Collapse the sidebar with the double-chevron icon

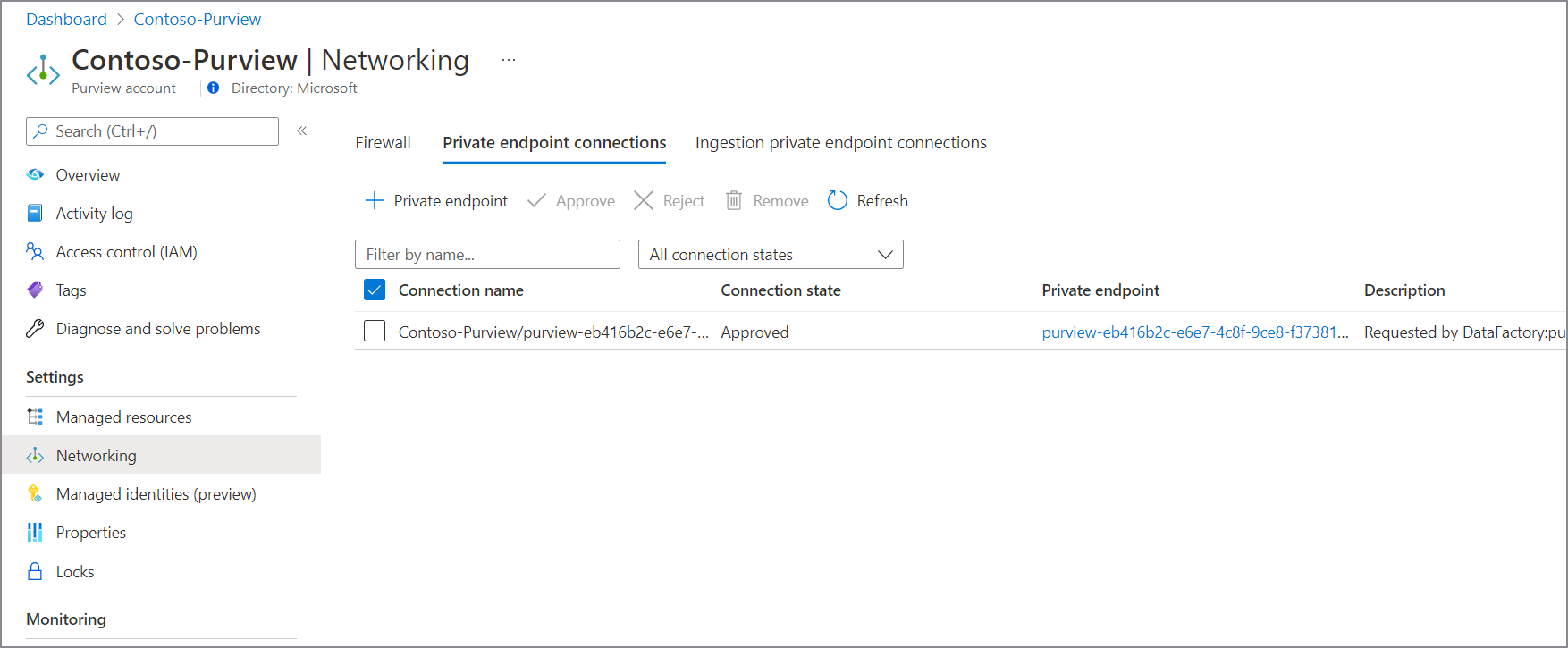click(302, 130)
